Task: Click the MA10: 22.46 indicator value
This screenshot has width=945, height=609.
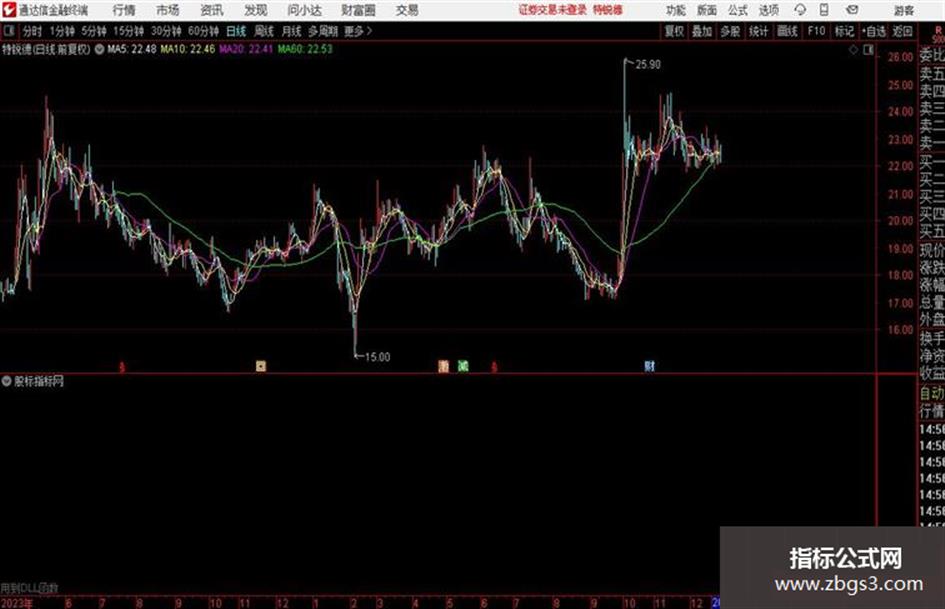Action: 187,49
